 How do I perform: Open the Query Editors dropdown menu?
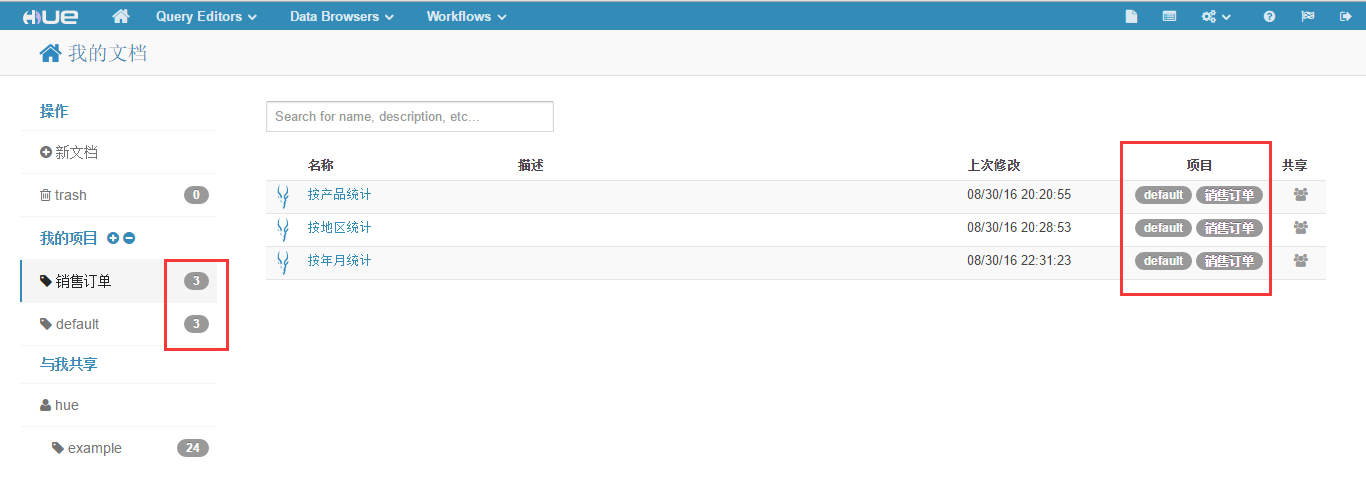coord(206,16)
